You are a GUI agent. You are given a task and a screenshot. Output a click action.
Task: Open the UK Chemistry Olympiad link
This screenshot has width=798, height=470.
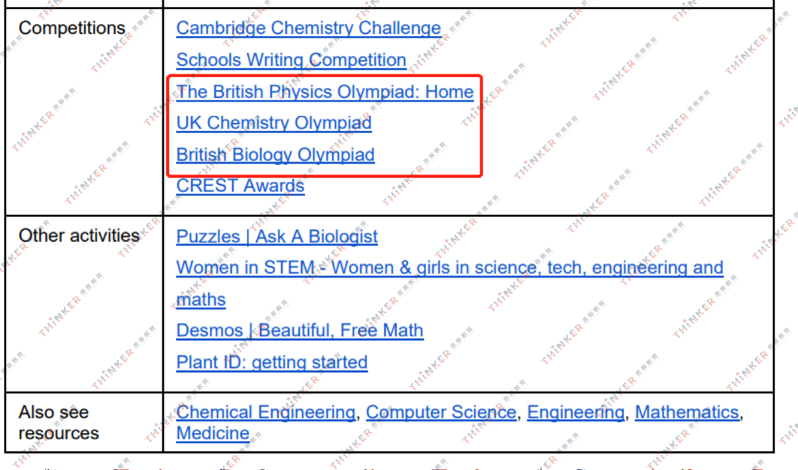(273, 123)
